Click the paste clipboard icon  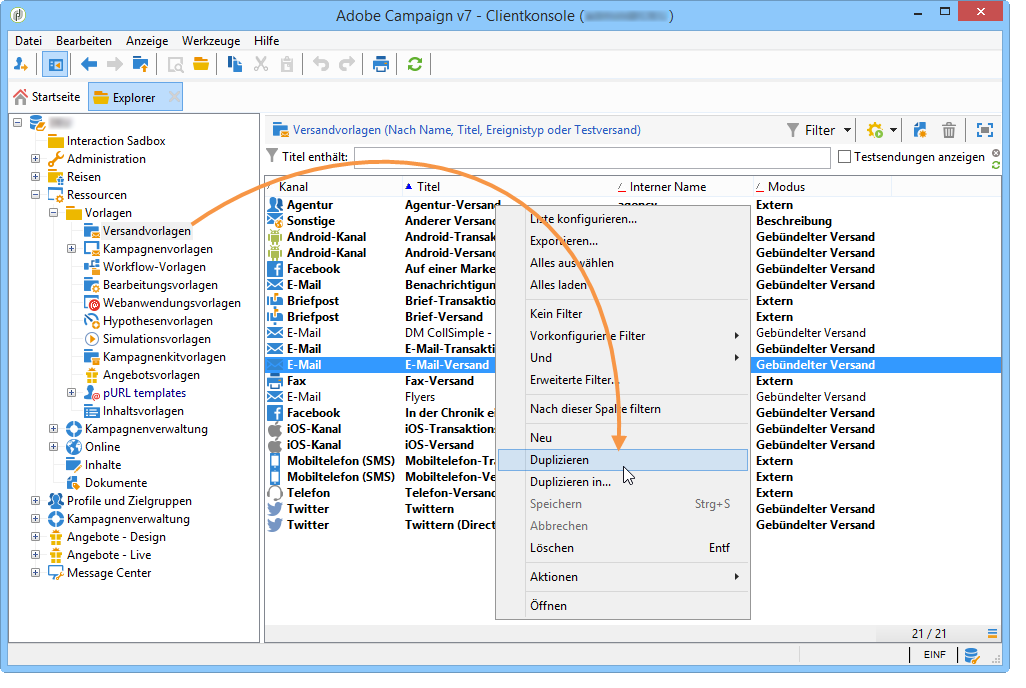click(287, 65)
